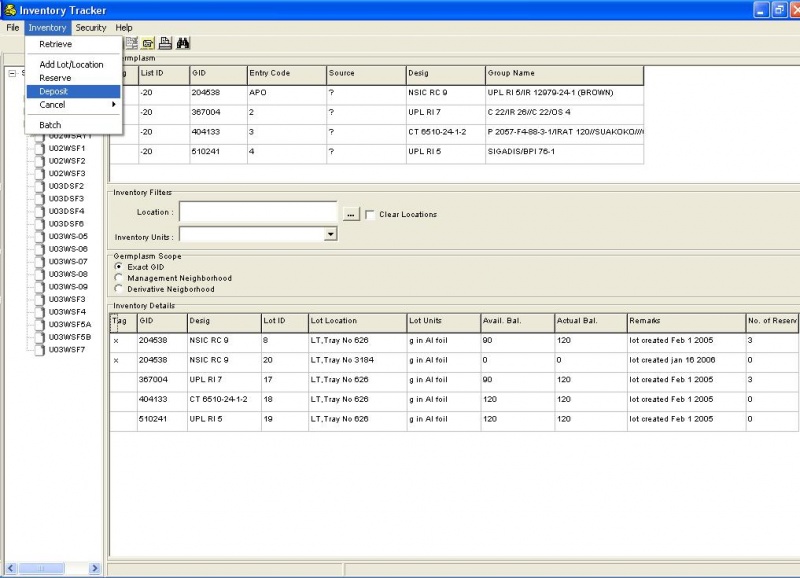The height and width of the screenshot is (578, 800).
Task: Click the document icon beside U03DSF6
Action: click(40, 224)
